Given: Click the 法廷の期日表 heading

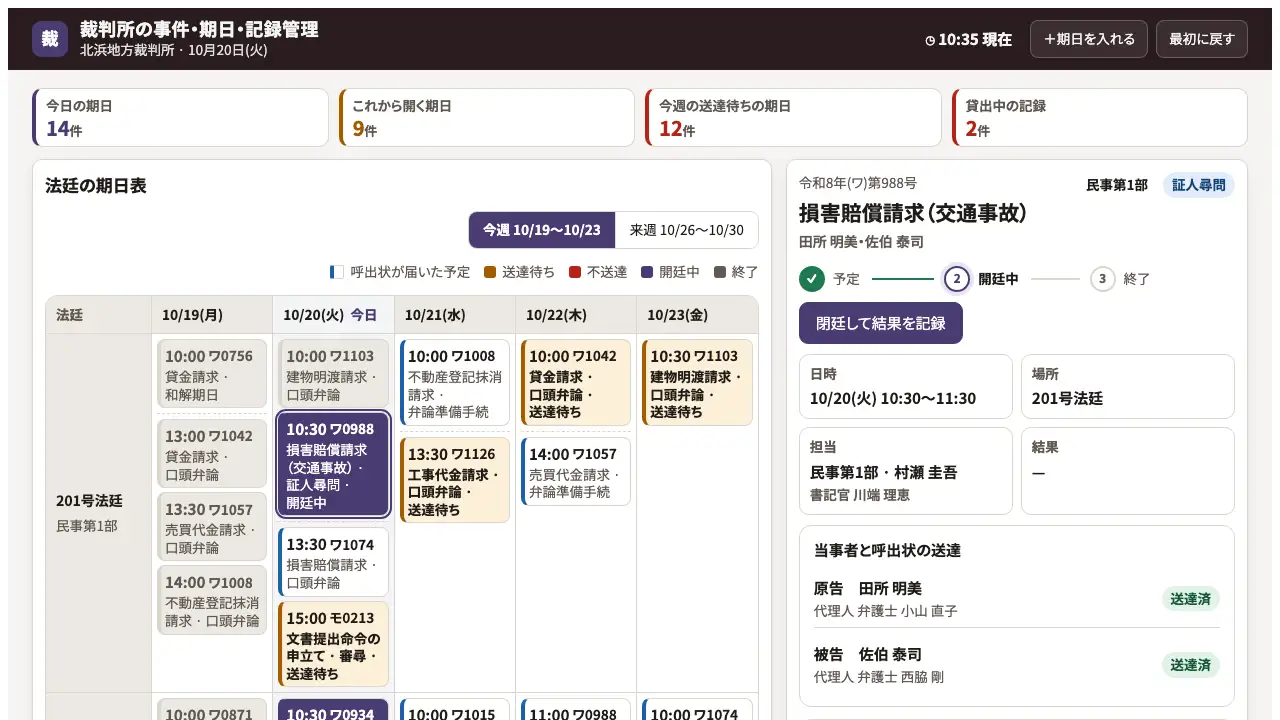Looking at the screenshot, I should [96, 185].
